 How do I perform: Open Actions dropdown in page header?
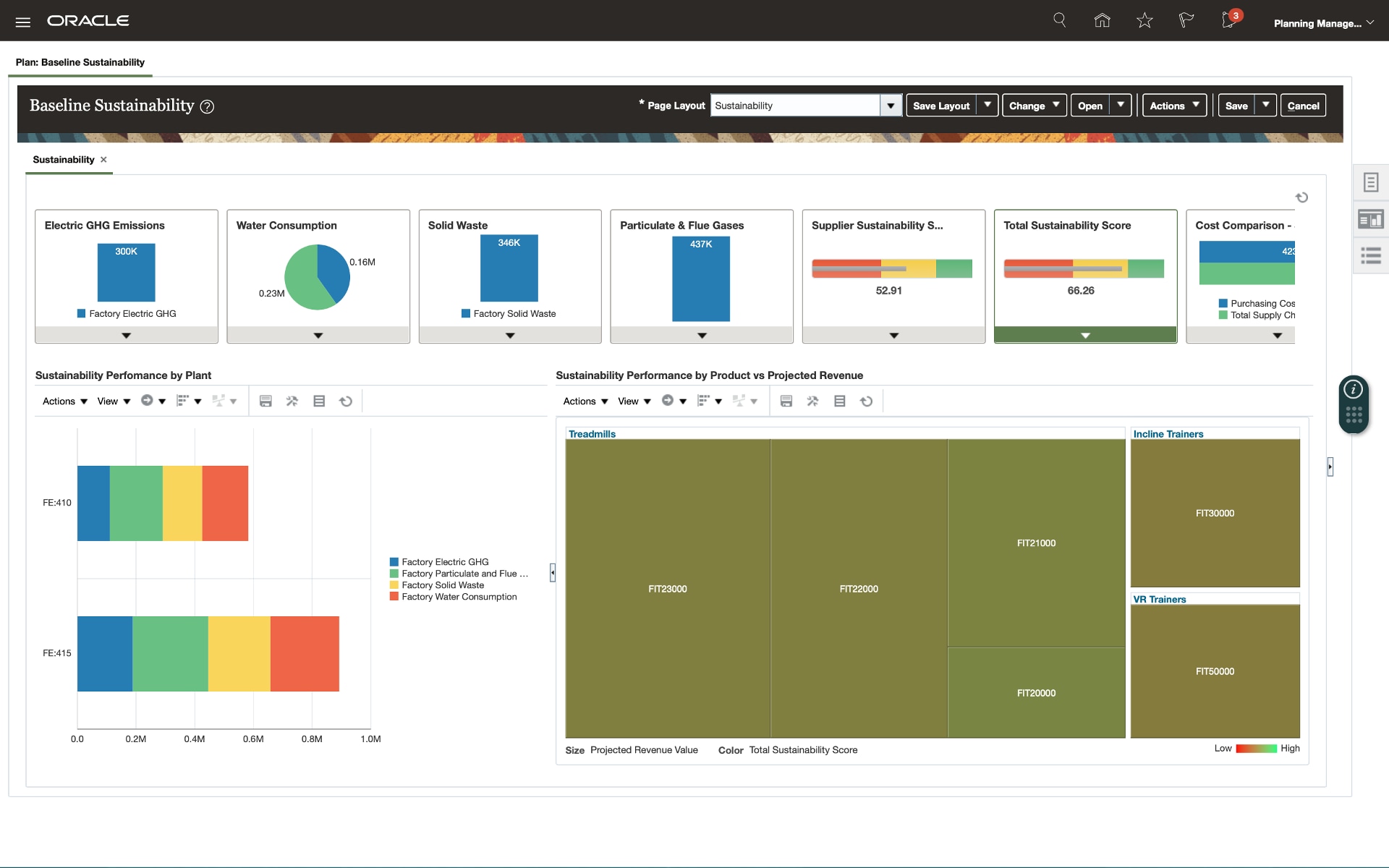tap(1174, 106)
